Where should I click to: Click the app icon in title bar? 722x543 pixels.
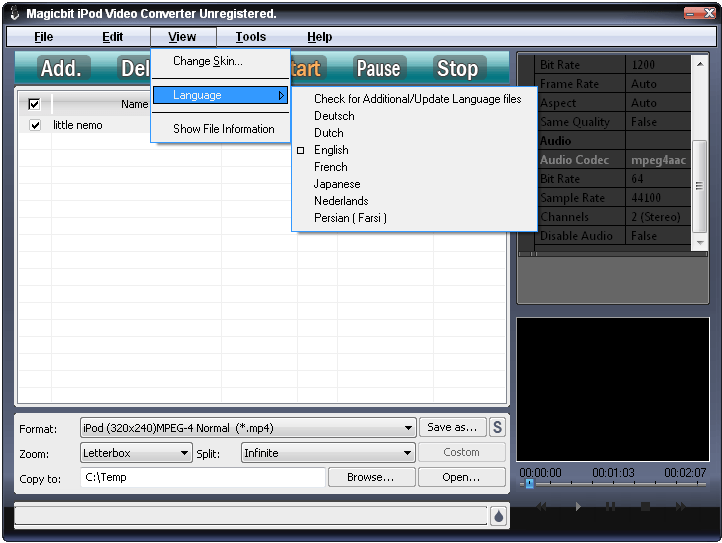pos(15,13)
